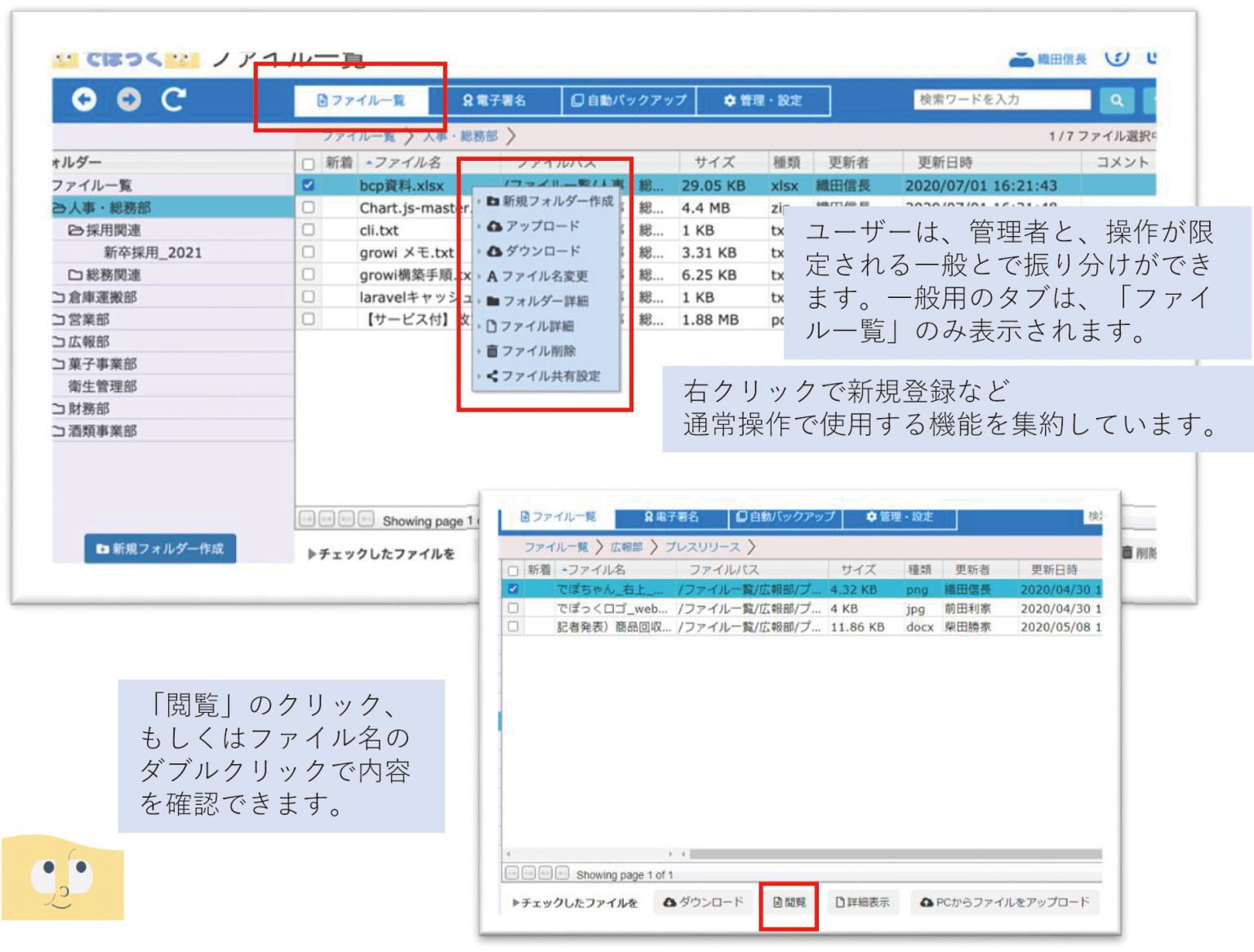Sort by the ファイル名 column header arrow
The image size is (1254, 952).
point(371,162)
